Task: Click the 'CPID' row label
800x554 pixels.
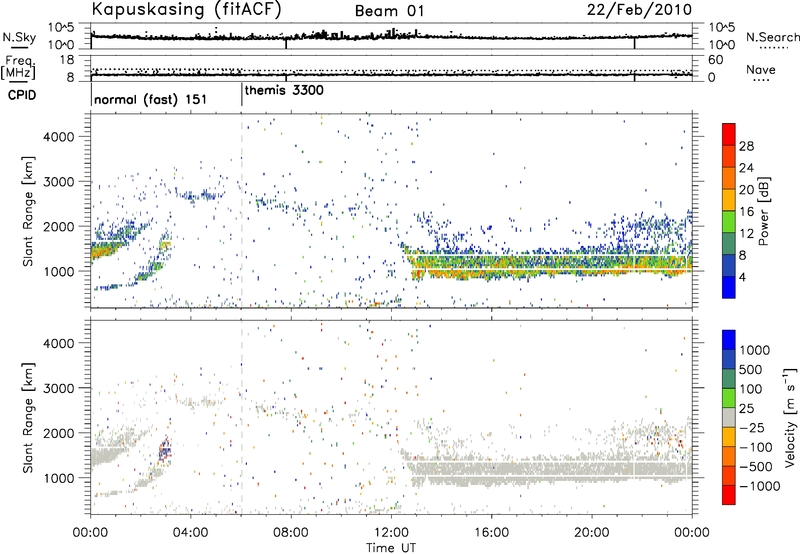Action: pyautogui.click(x=22, y=95)
